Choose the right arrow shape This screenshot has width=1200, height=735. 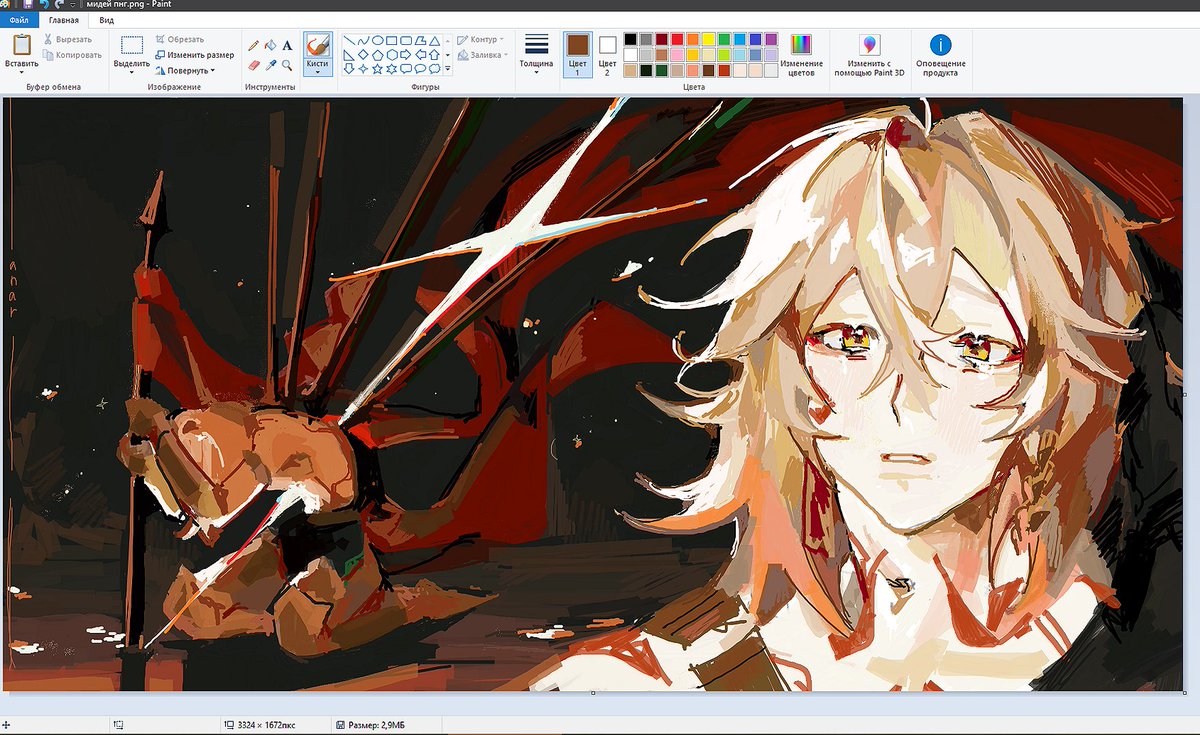coord(406,54)
